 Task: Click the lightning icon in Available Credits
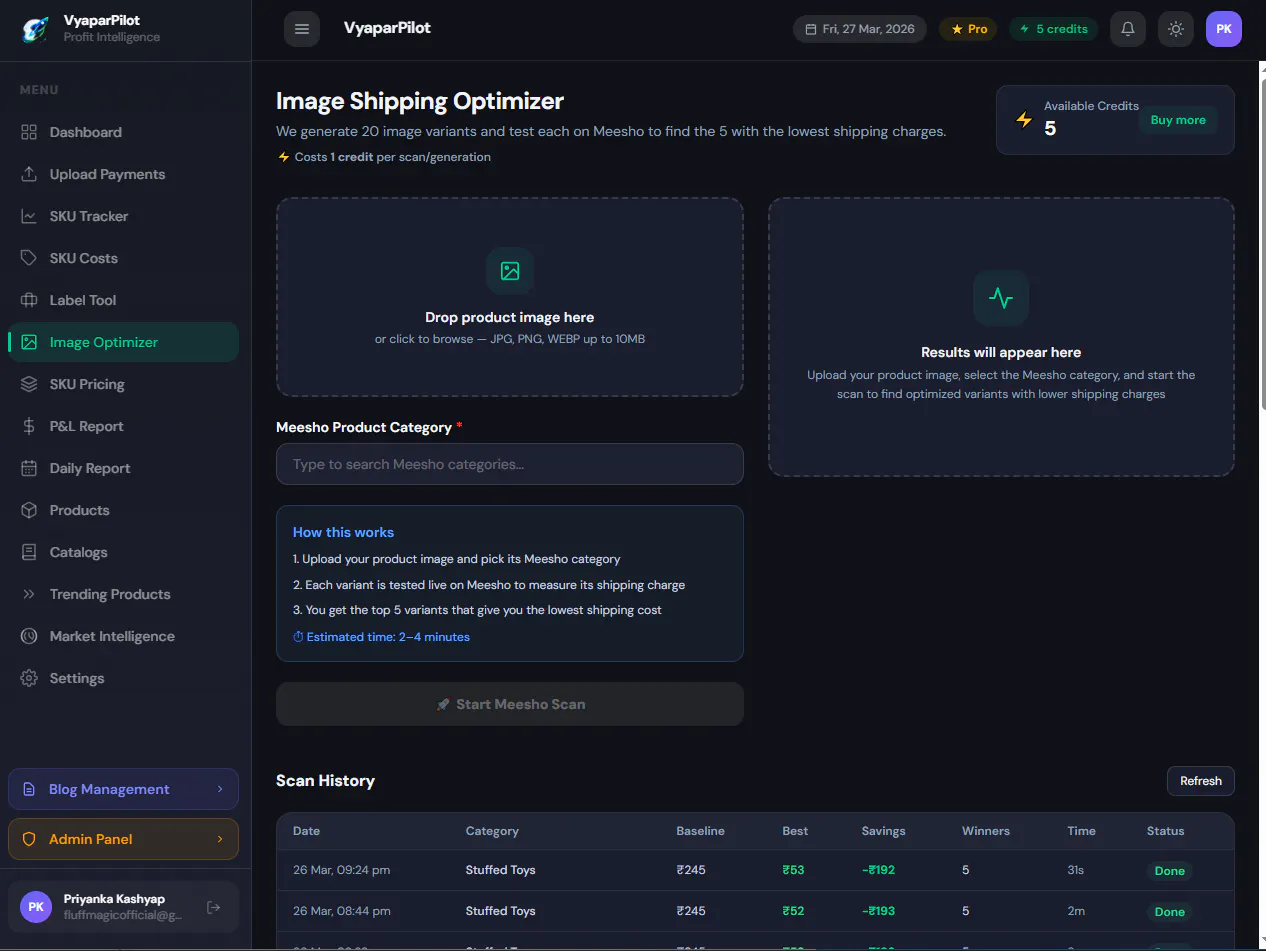1024,120
